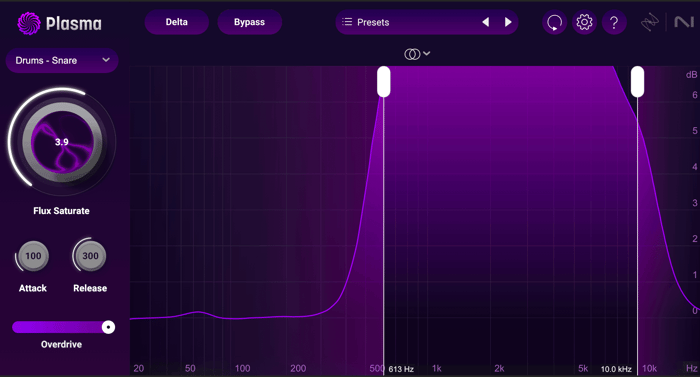Load the previous preset with the left arrow

pos(486,22)
